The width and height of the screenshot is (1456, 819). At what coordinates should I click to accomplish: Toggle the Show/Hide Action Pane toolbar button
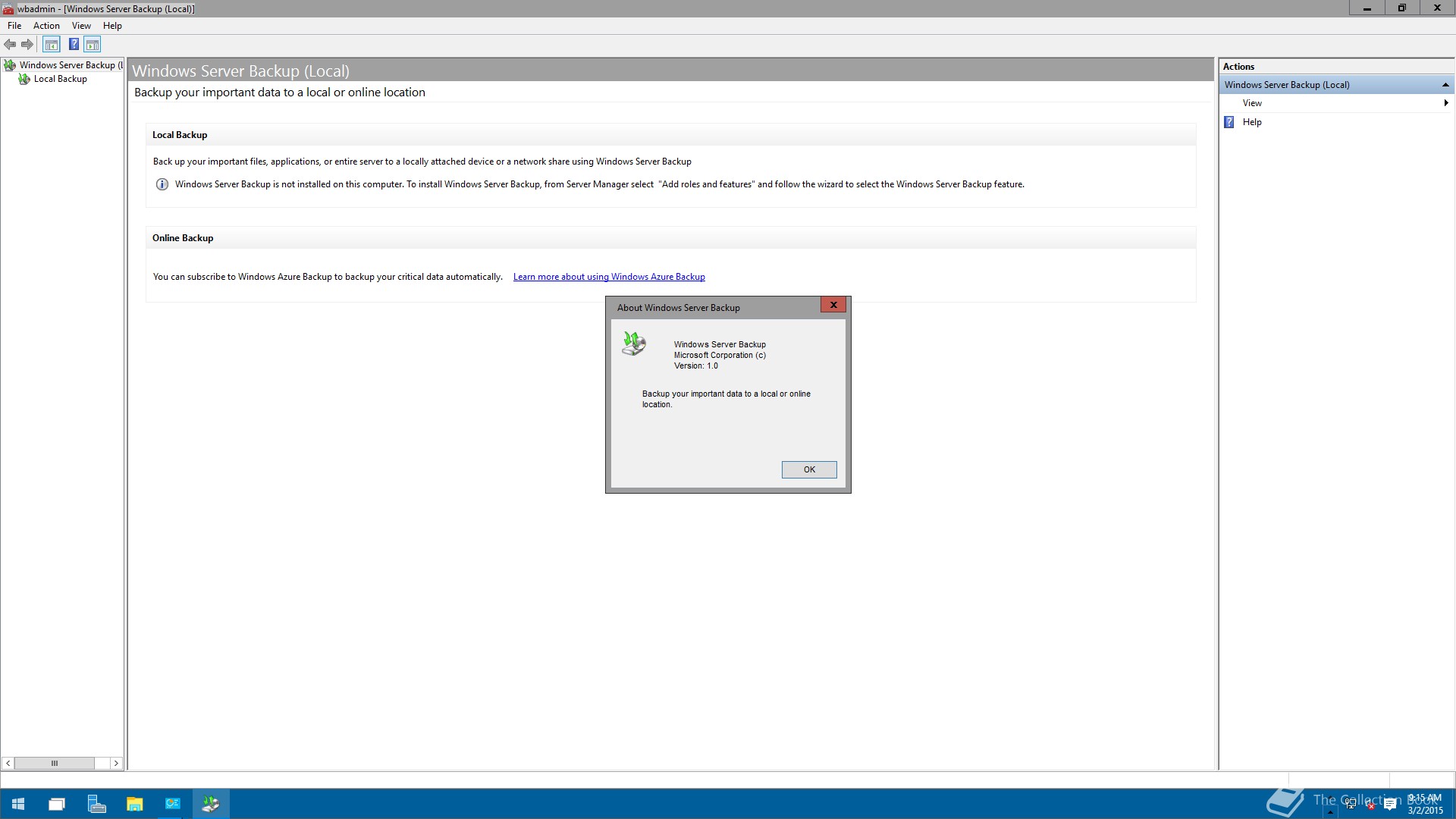pos(93,45)
